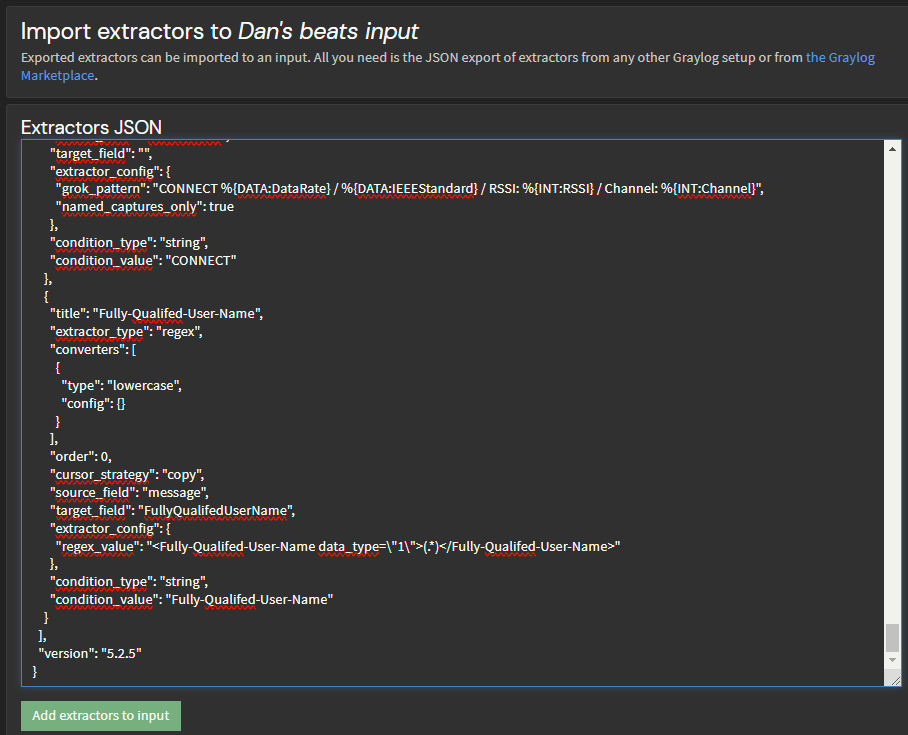Click the resize handle of the JSON textarea
This screenshot has width=908, height=735.
[x=892, y=679]
